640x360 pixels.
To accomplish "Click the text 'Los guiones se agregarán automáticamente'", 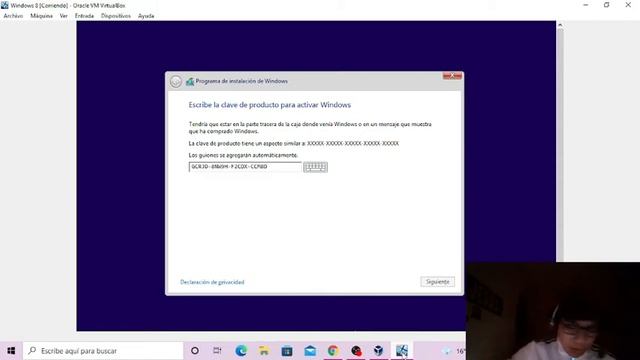I will pyautogui.click(x=243, y=155).
